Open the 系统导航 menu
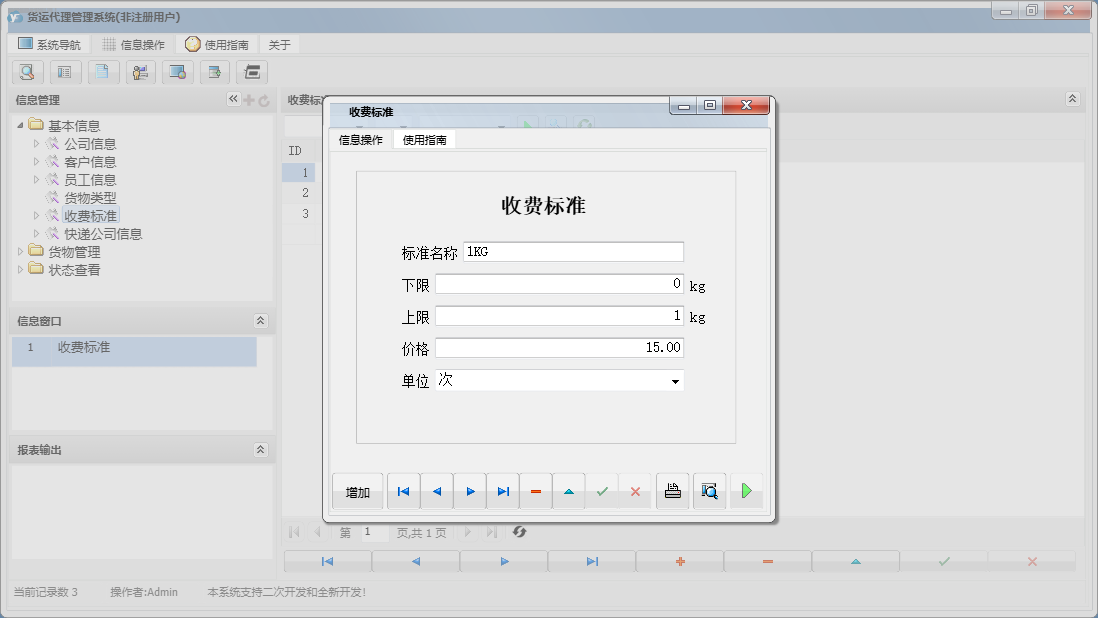The image size is (1098, 618). (x=48, y=44)
